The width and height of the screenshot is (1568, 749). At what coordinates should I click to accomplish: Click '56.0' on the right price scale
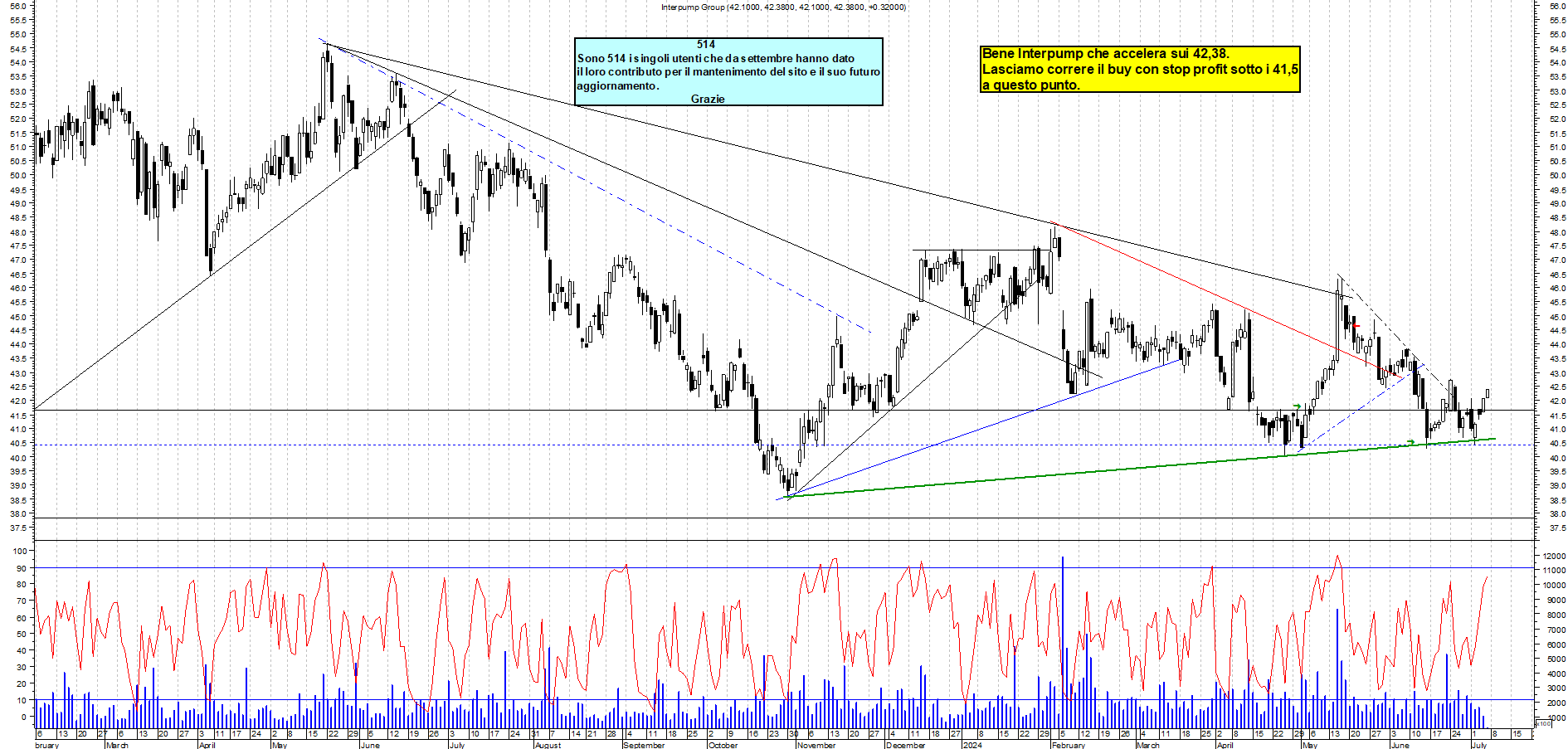coord(1556,7)
